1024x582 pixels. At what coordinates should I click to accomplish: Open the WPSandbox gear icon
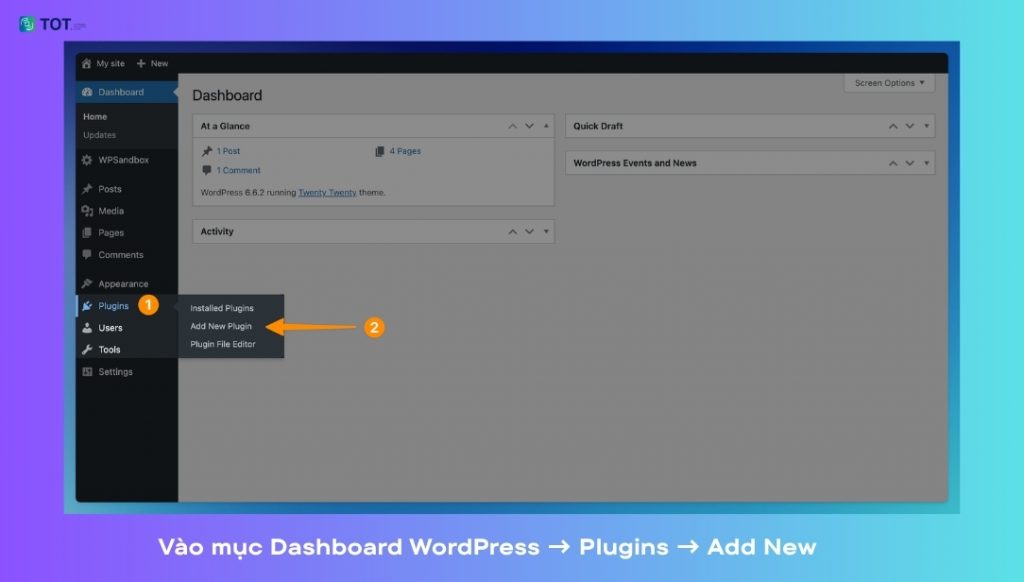(88, 160)
